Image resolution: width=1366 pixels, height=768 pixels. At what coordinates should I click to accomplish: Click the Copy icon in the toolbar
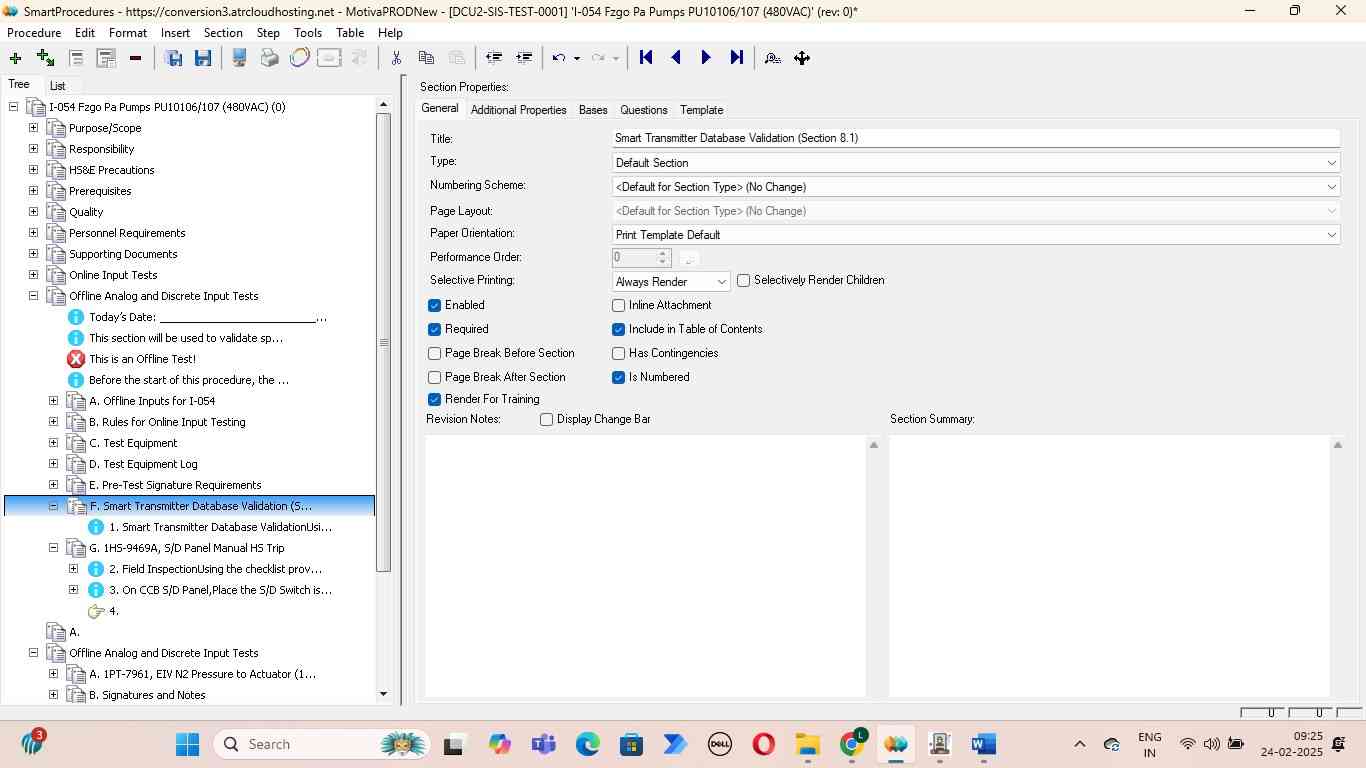click(426, 58)
